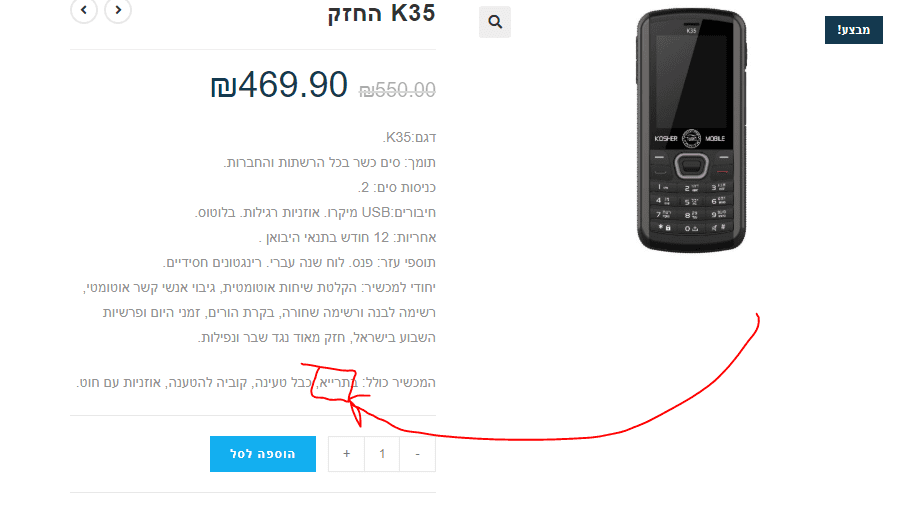Click the תוספי עזר accessories line
Screen dimensions: 921x510
(299, 262)
